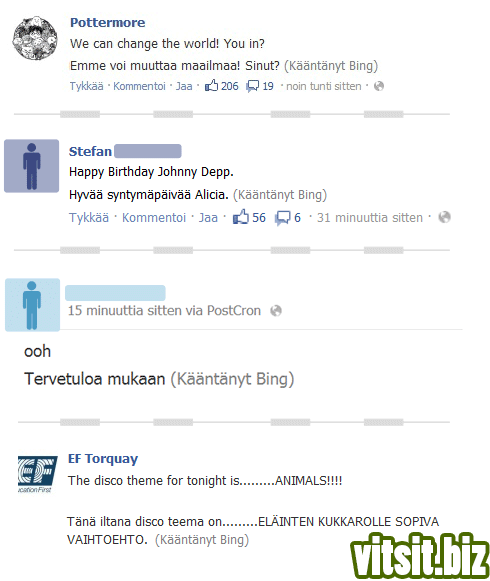This screenshot has width=490, height=581.
Task: Open Stefan profile name link
Action: pyautogui.click(x=90, y=151)
